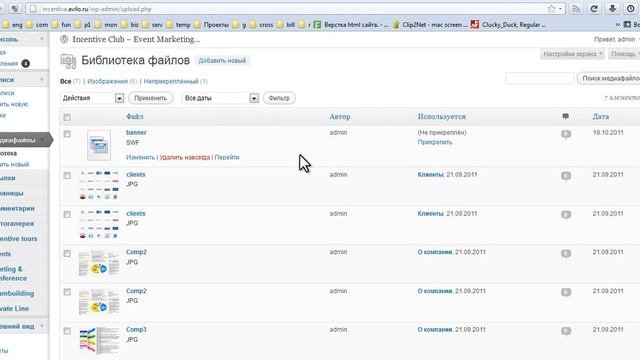The image size is (640, 360).
Task: Show 'Изображения' filter tab
Action: pos(108,82)
